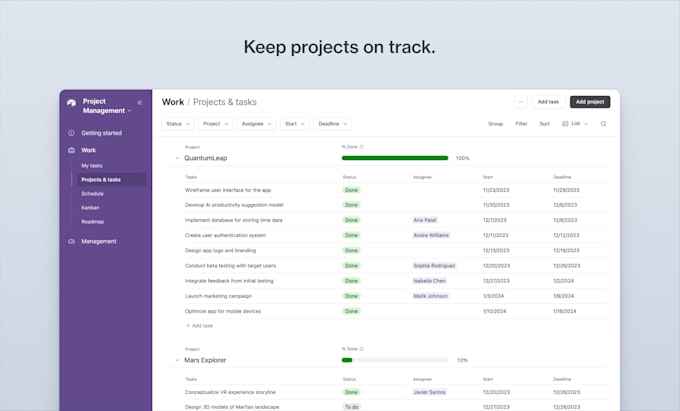
Task: Click the workspace logo icon in the sidebar
Action: [72, 103]
